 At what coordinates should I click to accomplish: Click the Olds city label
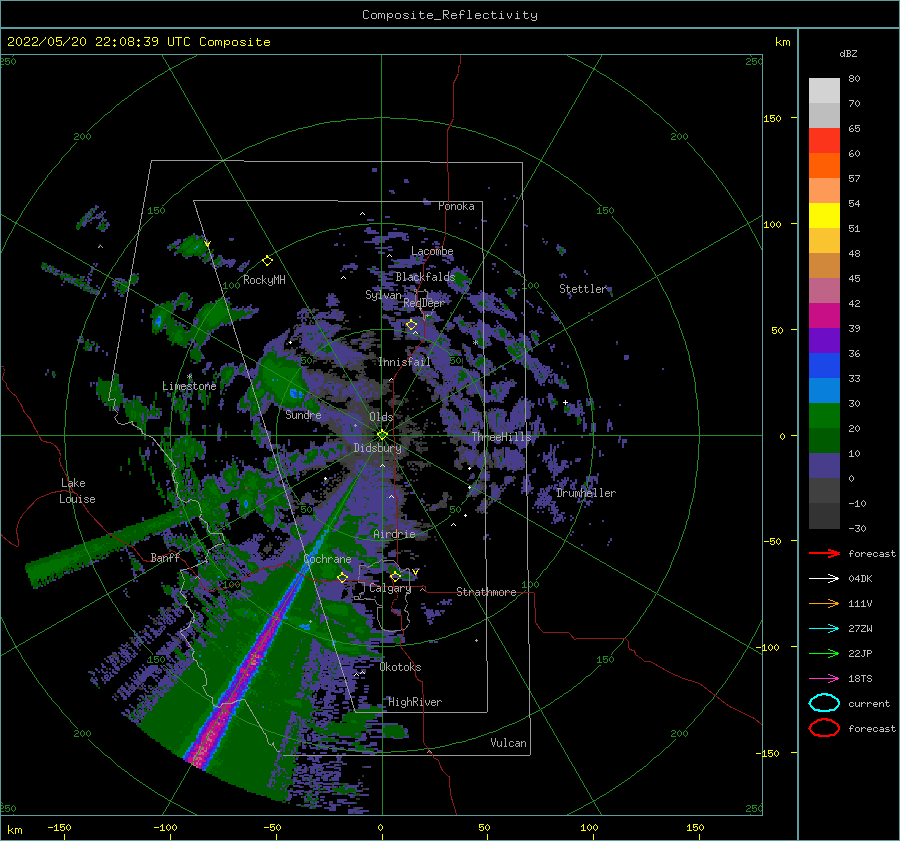click(381, 417)
